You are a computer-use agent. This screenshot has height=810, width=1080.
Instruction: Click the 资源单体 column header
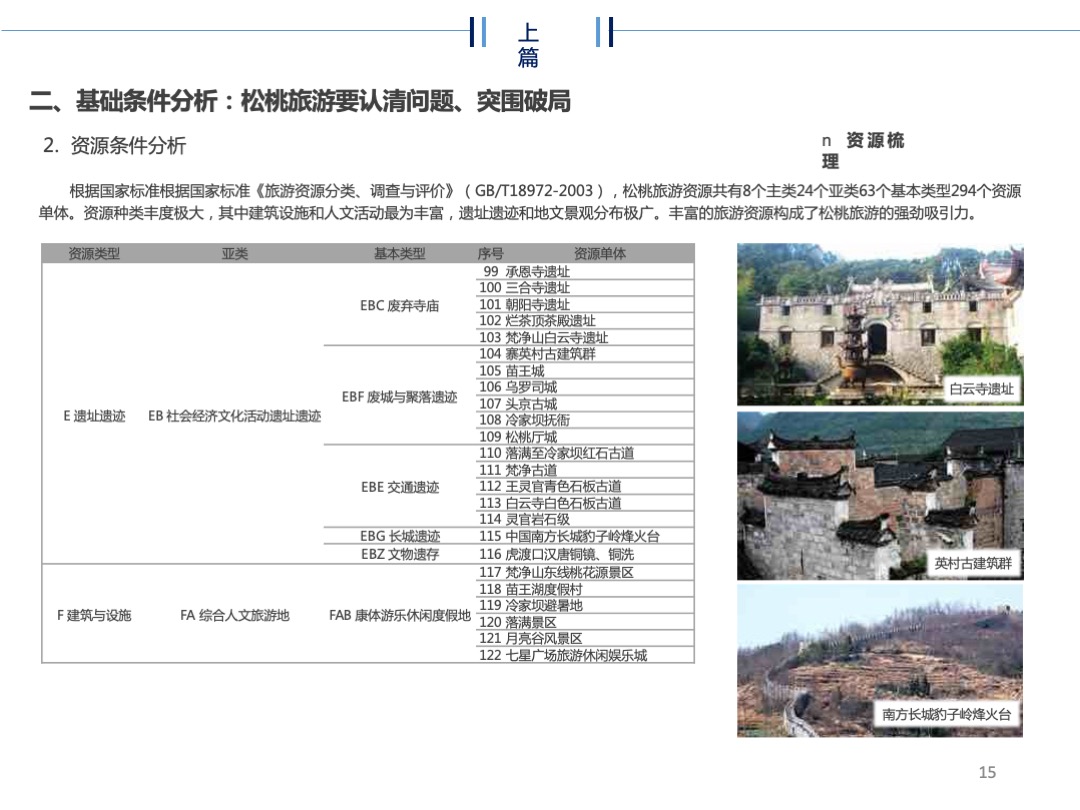click(600, 254)
